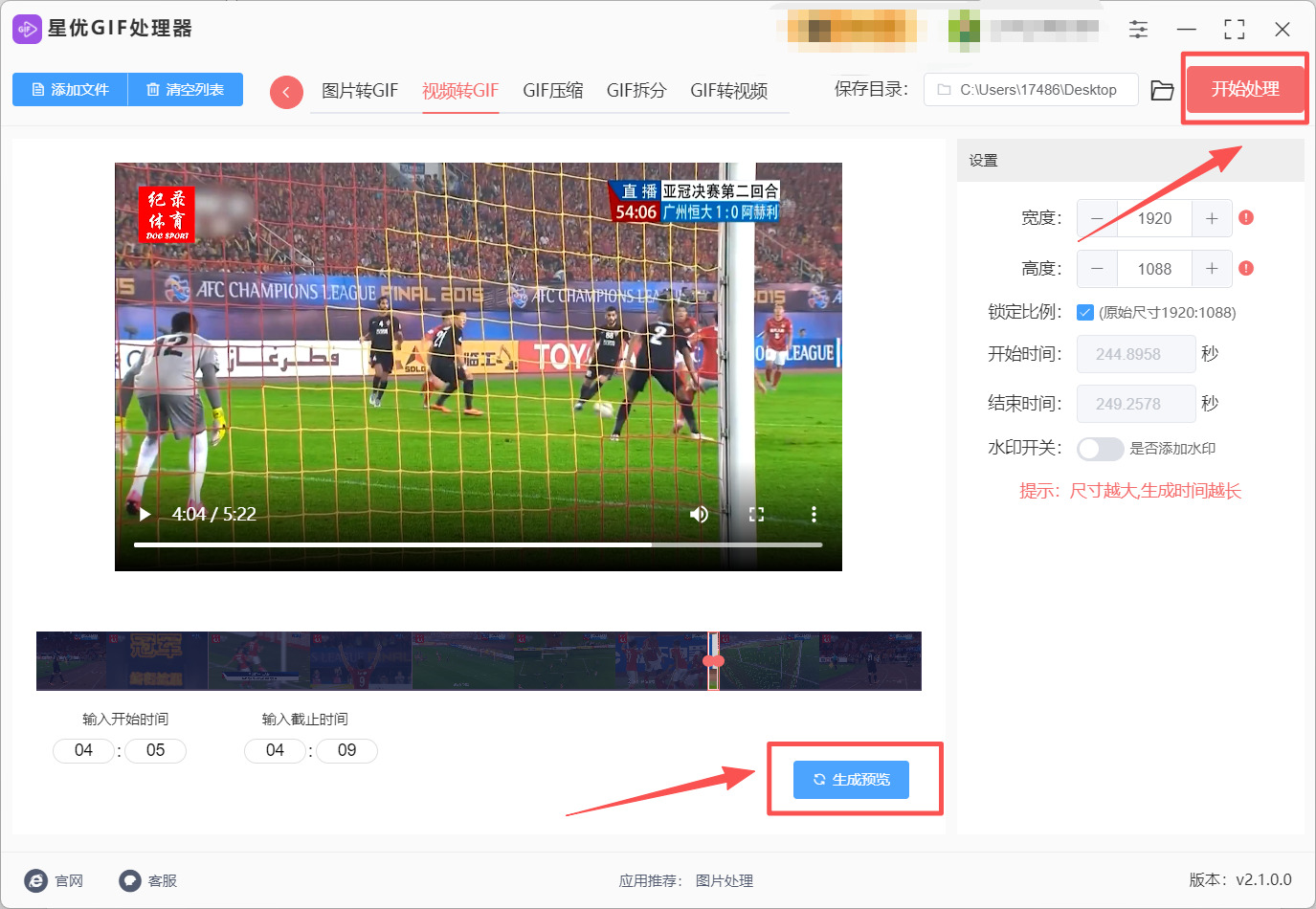Click the end time minutes field 04
The image size is (1316, 909).
click(276, 750)
